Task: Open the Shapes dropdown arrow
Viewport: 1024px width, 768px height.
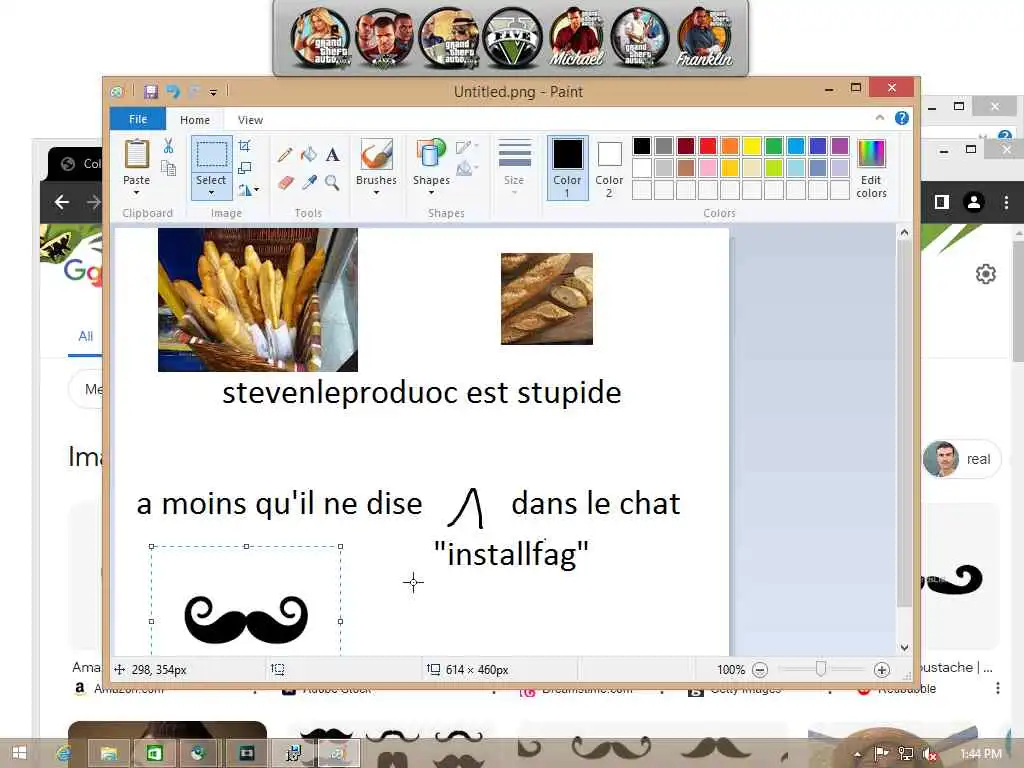Action: pyautogui.click(x=431, y=193)
